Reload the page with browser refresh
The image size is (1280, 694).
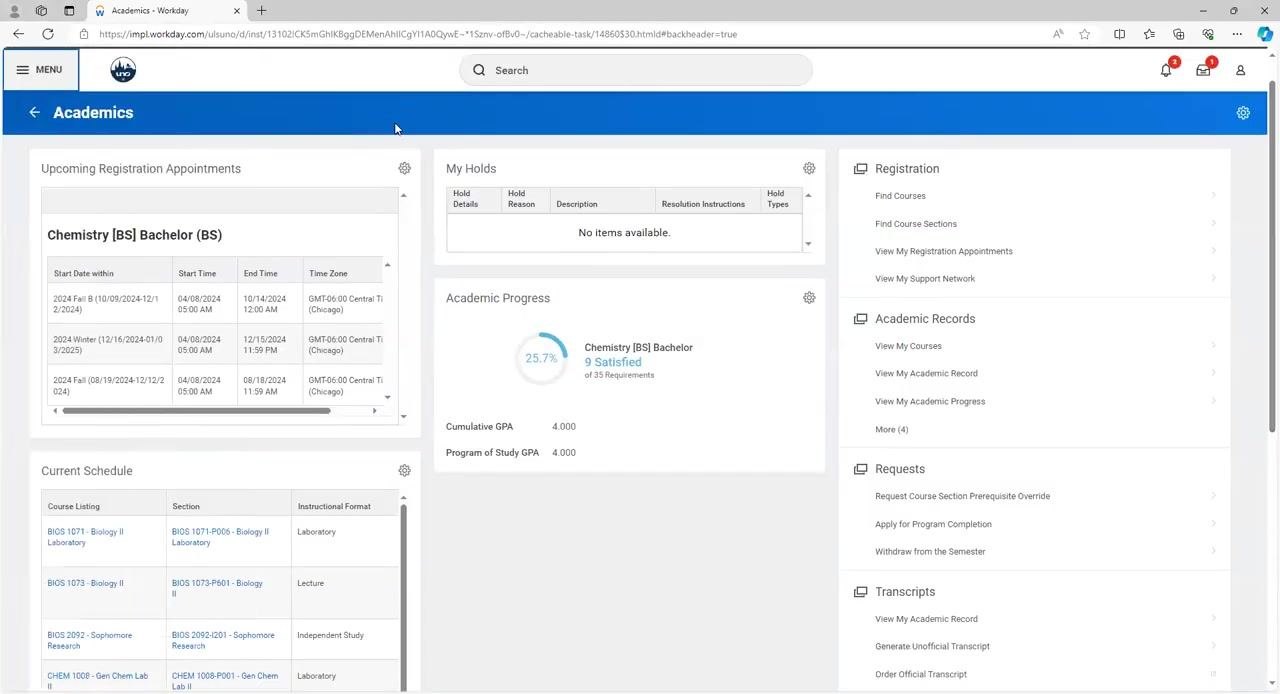[47, 34]
